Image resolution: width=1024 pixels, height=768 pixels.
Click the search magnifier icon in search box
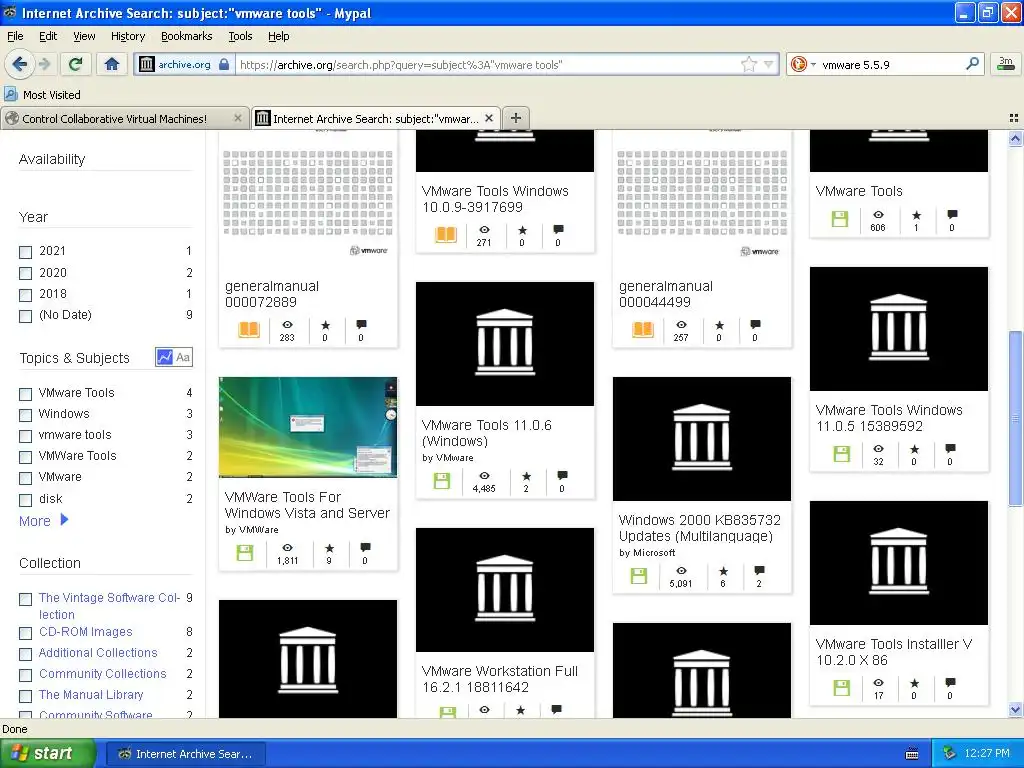pos(972,64)
